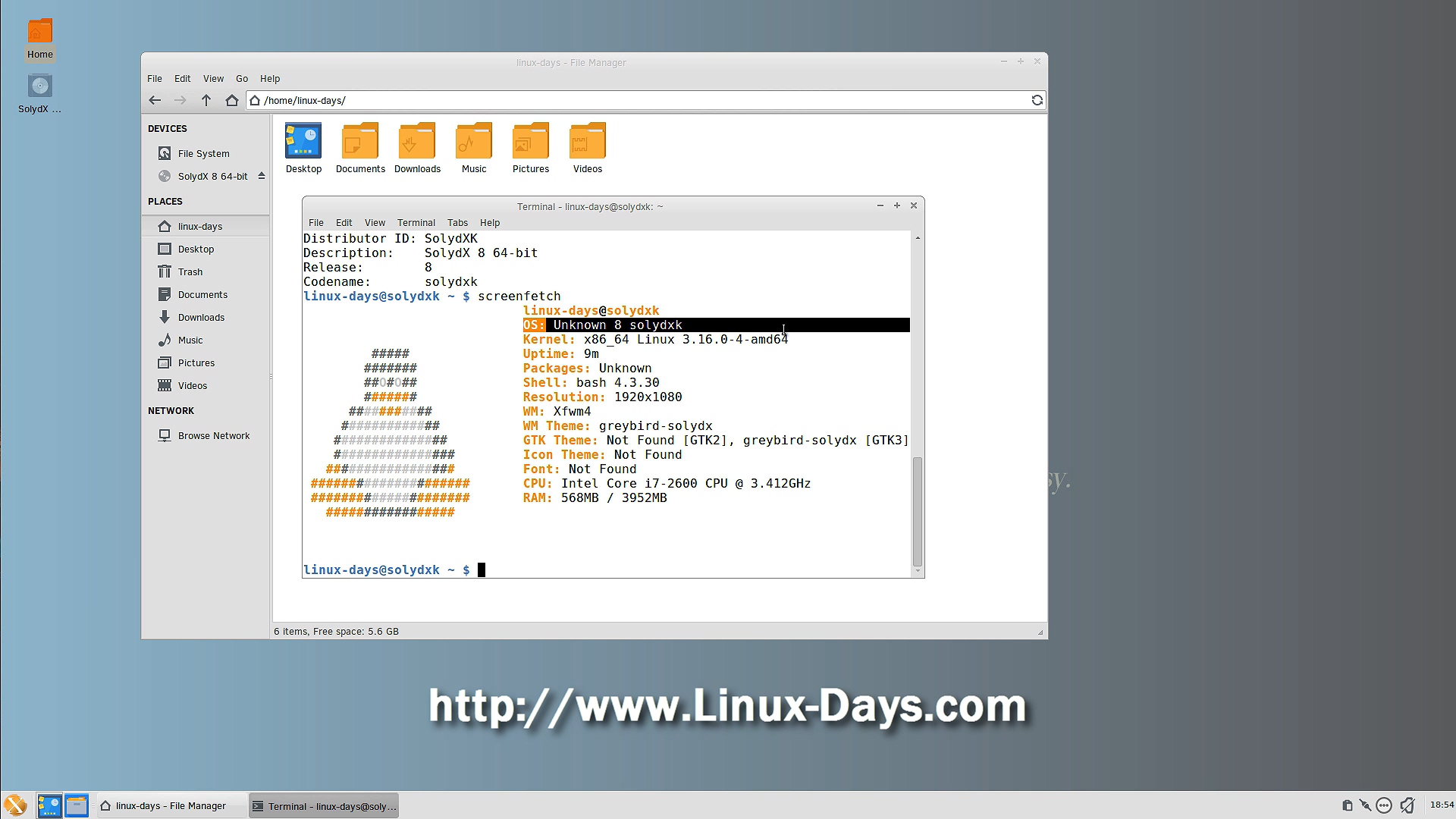1456x819 pixels.
Task: Select Downloads in Places sidebar
Action: (205, 317)
